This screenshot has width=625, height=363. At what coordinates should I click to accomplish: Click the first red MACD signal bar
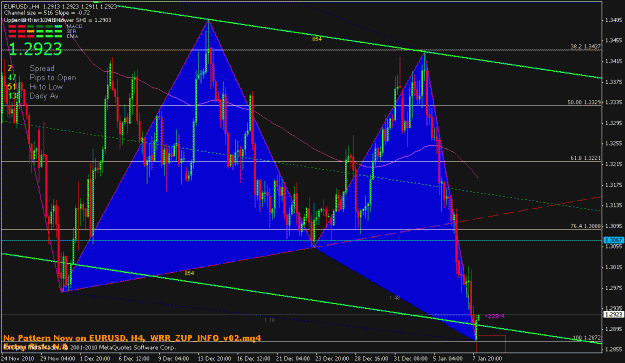(12, 27)
